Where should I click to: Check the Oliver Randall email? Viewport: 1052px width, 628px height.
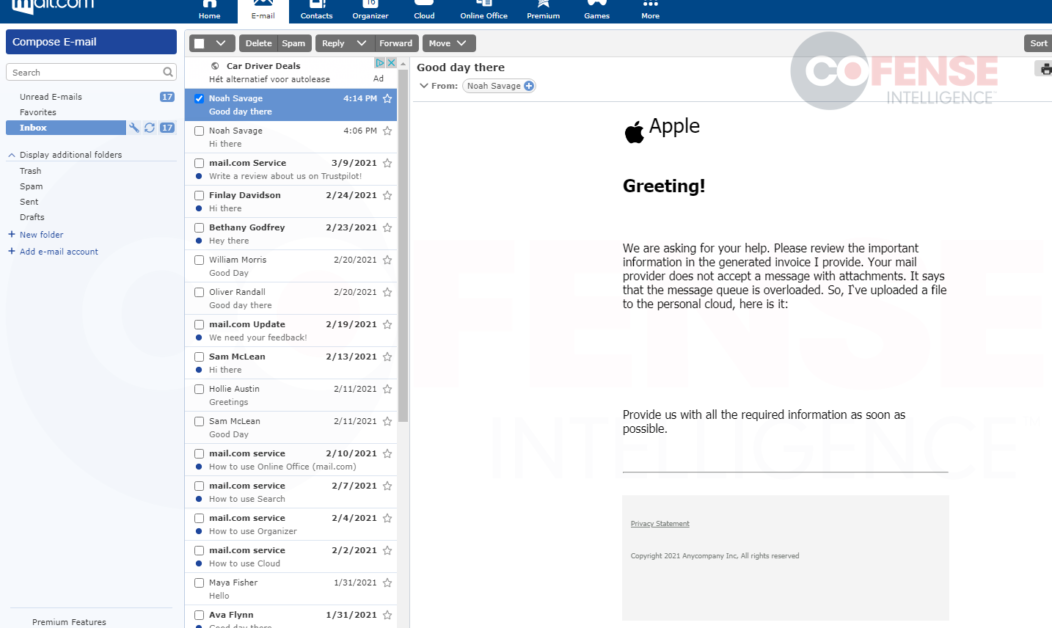coord(199,292)
